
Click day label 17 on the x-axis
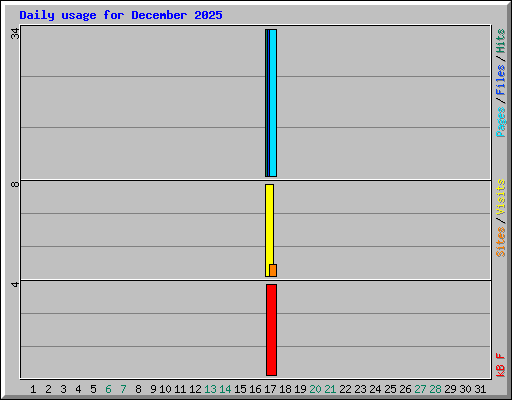pos(270,389)
